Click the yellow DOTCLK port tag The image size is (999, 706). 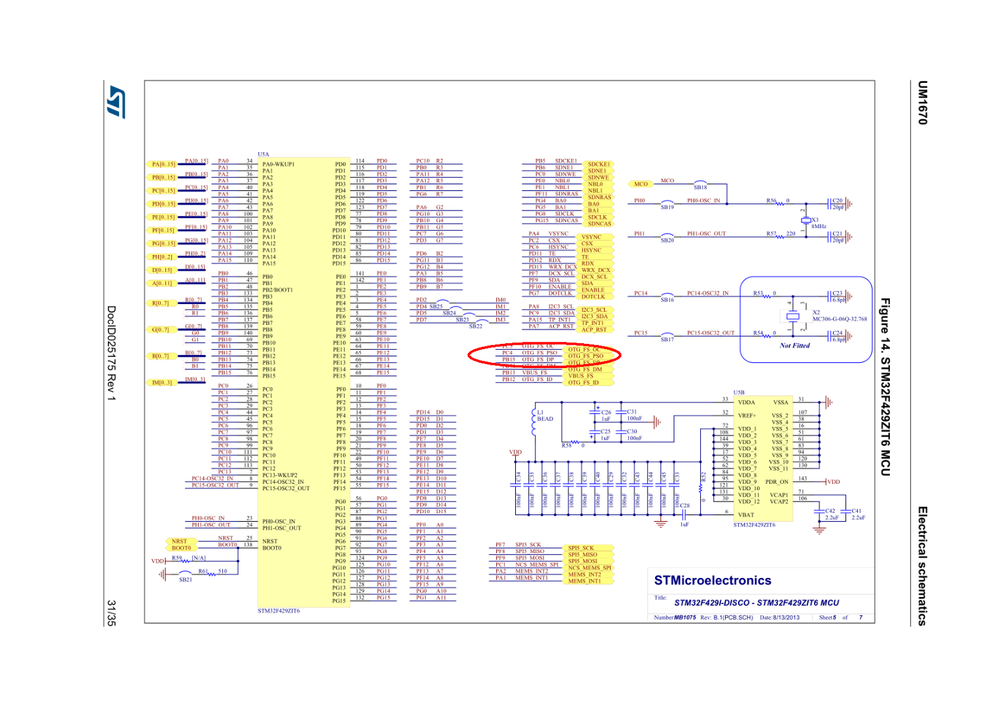point(595,296)
